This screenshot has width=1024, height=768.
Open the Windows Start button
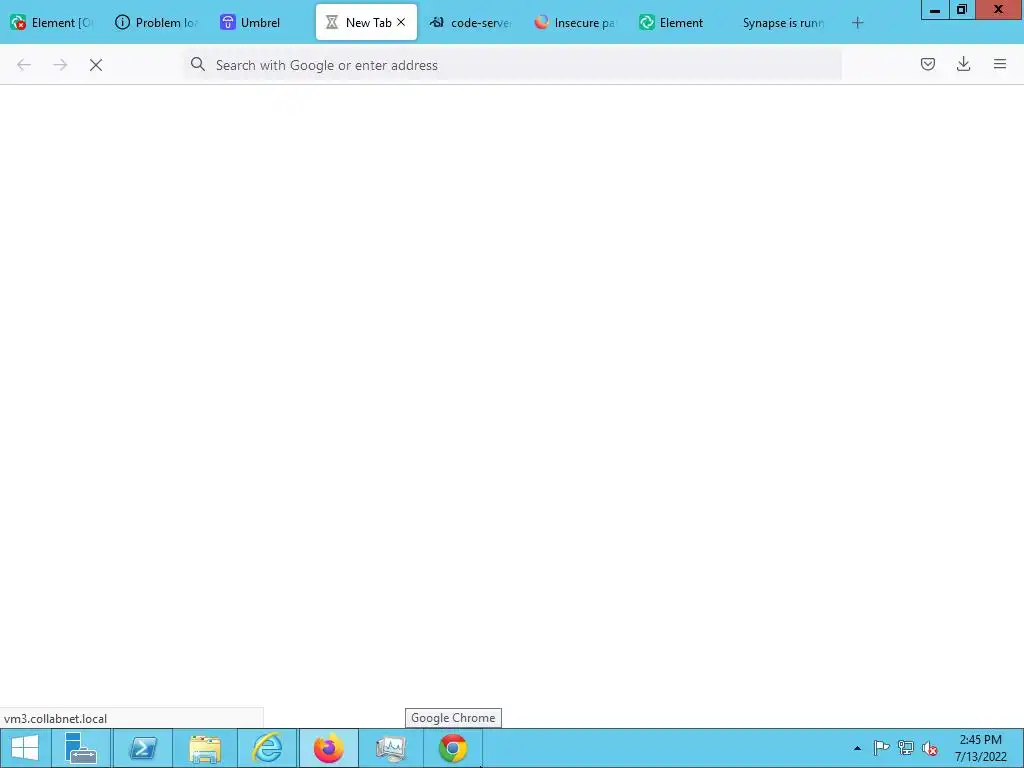[25, 748]
